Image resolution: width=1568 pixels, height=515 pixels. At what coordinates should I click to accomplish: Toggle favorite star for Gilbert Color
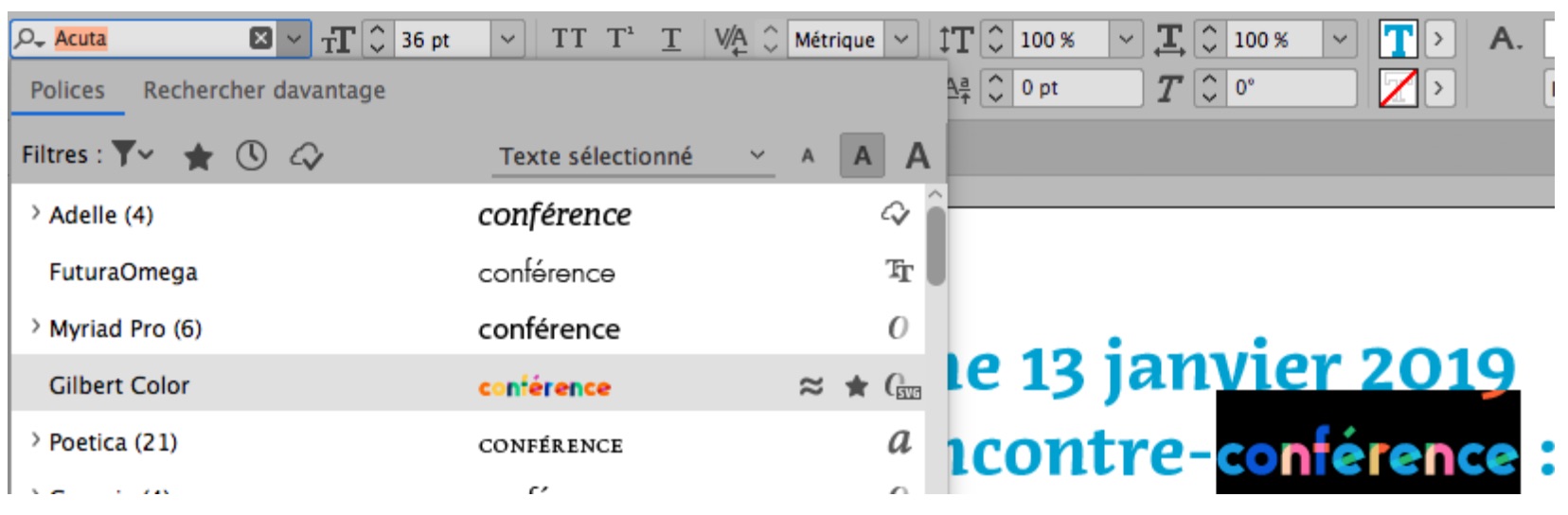[856, 385]
